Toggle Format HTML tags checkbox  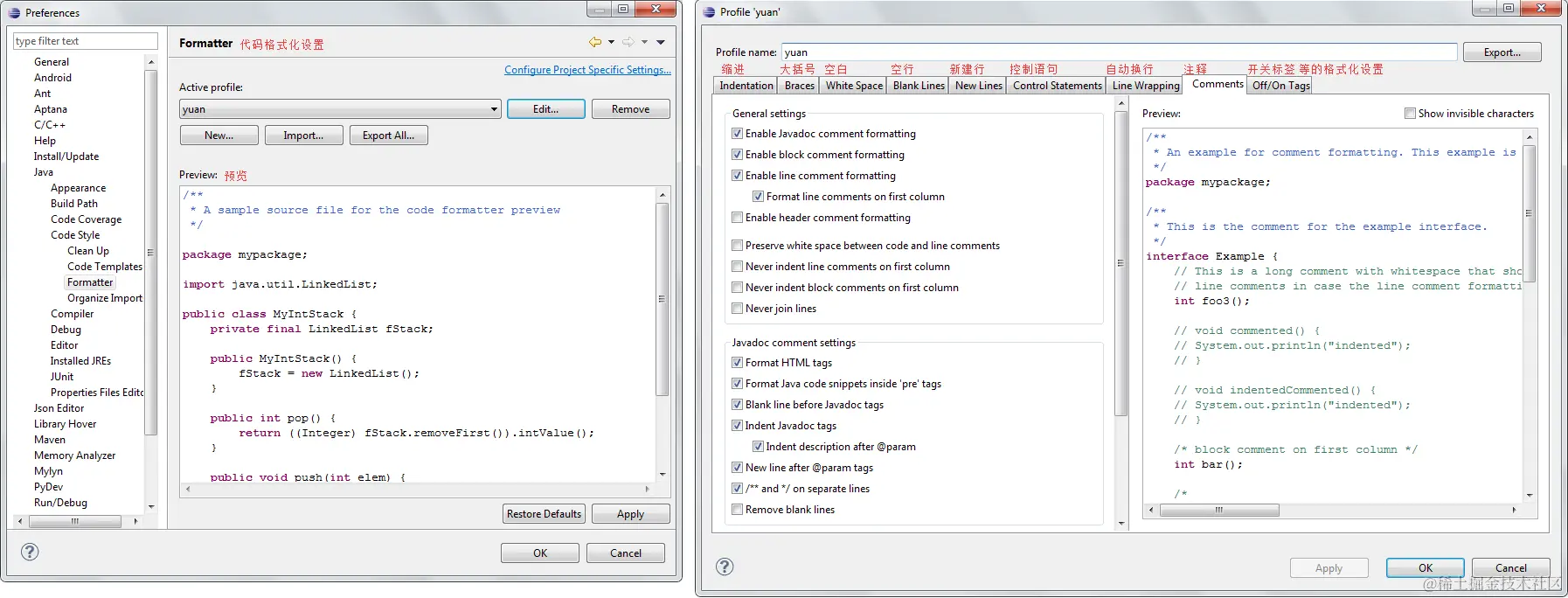(737, 363)
